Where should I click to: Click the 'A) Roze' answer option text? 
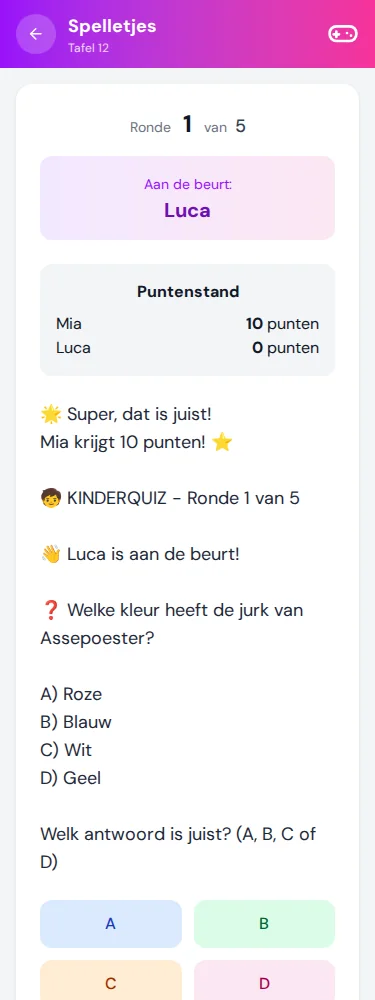click(x=71, y=694)
